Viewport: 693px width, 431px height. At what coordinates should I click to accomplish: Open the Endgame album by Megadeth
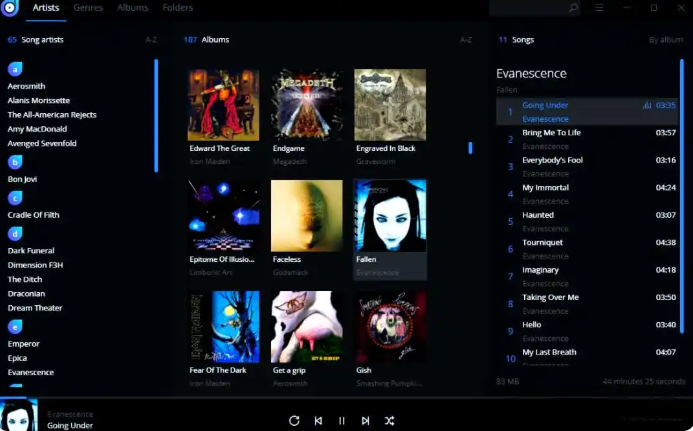306,105
